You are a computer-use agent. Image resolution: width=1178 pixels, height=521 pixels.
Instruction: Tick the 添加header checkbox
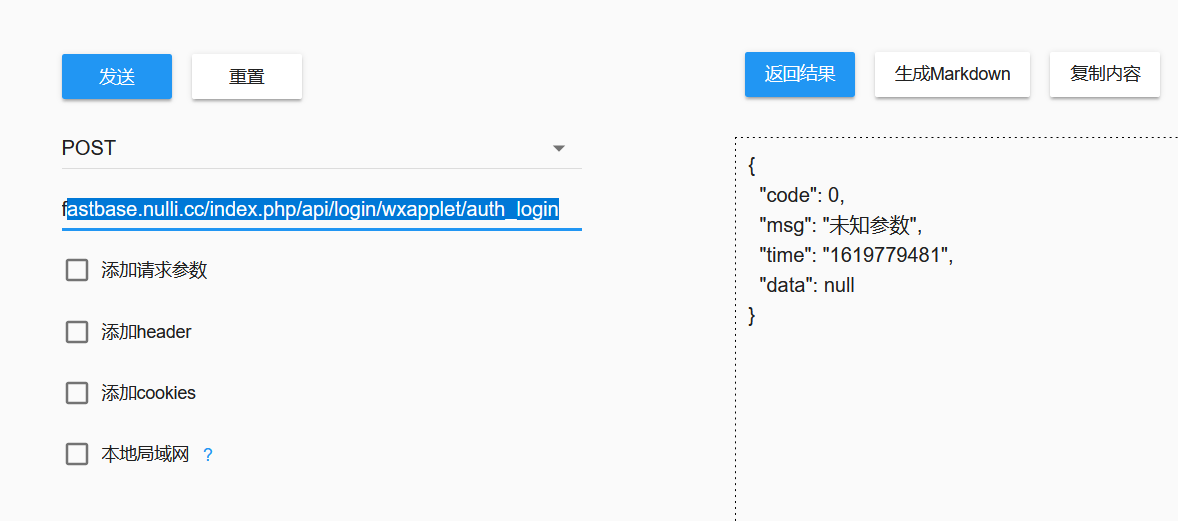click(77, 332)
